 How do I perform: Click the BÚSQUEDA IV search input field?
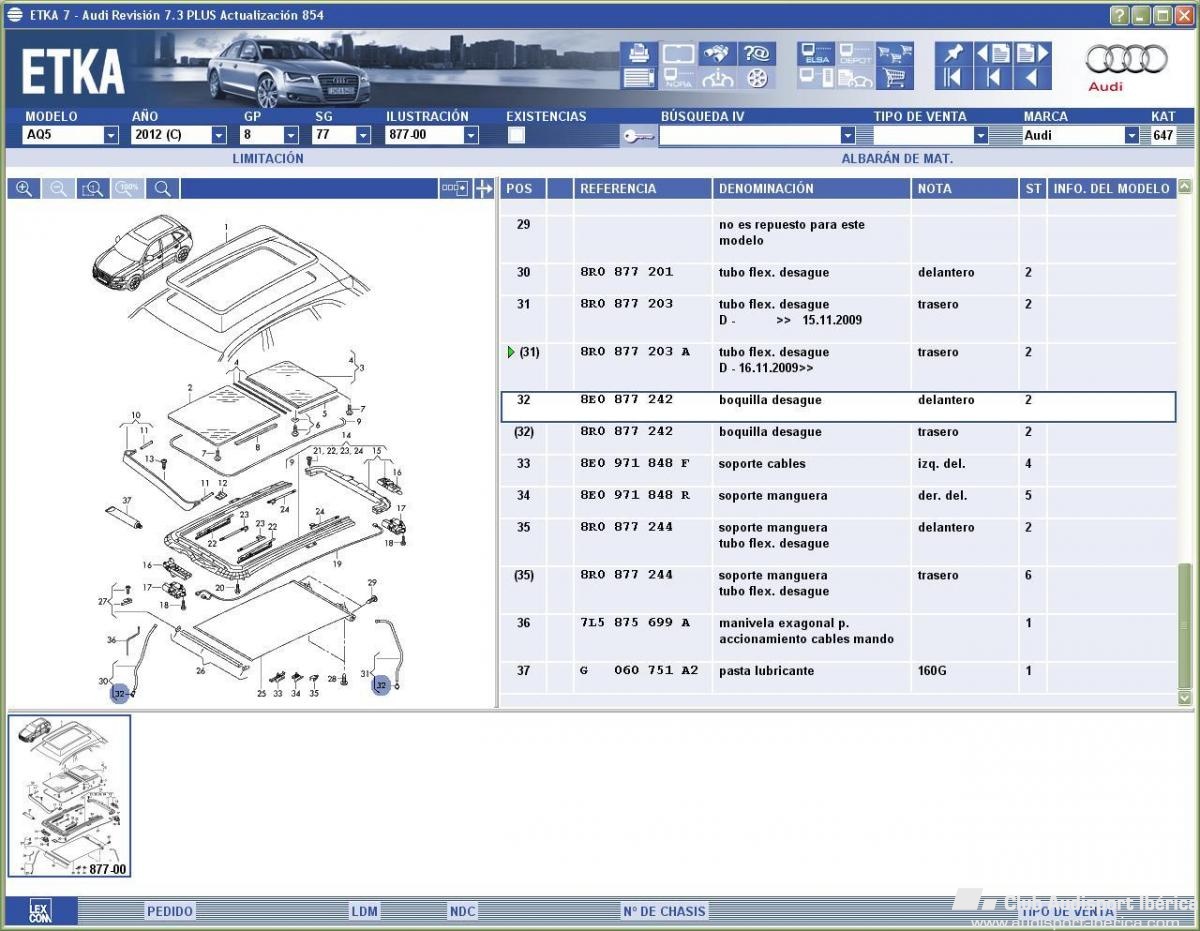[749, 136]
